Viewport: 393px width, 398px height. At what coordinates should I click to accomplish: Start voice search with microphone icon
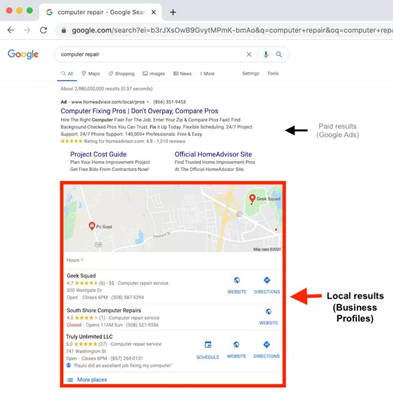coord(266,54)
